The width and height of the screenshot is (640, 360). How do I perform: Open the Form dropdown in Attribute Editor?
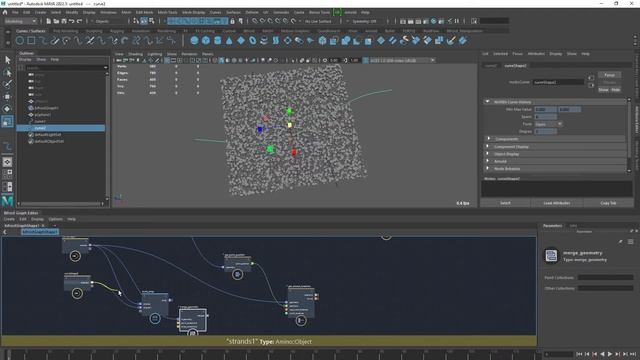(x=549, y=124)
